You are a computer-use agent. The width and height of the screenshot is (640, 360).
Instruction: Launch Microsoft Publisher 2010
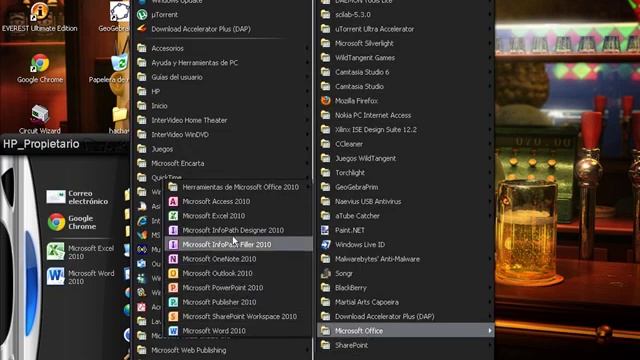tap(238, 302)
